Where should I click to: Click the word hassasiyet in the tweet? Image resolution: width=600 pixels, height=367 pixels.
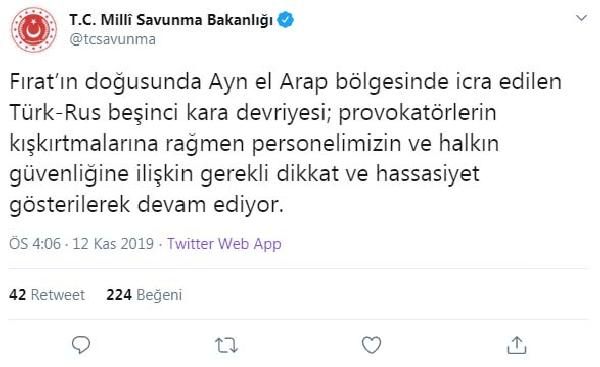coord(427,174)
